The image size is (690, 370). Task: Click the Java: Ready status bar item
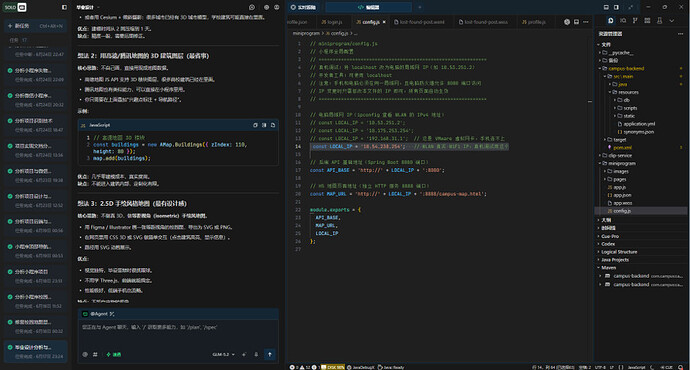click(x=391, y=367)
